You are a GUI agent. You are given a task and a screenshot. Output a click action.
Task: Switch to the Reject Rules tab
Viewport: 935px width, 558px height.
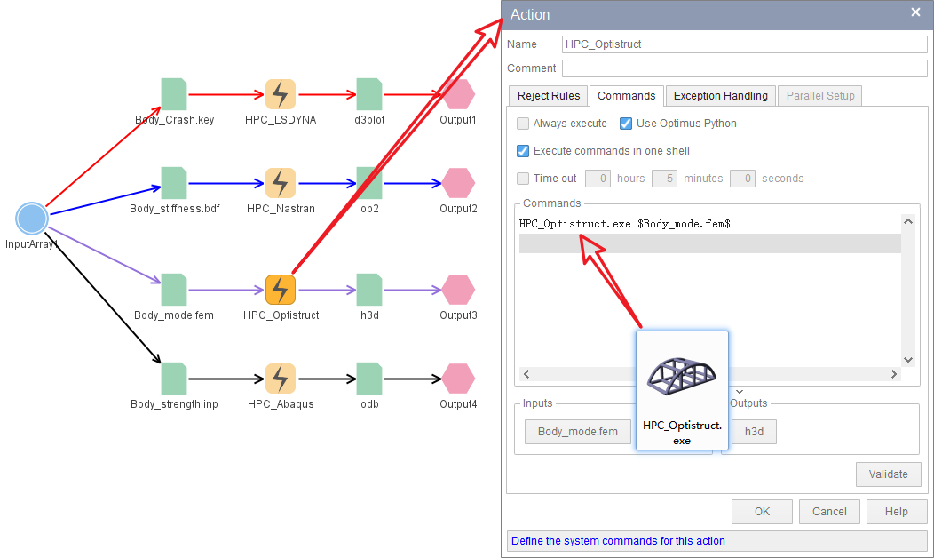point(549,96)
